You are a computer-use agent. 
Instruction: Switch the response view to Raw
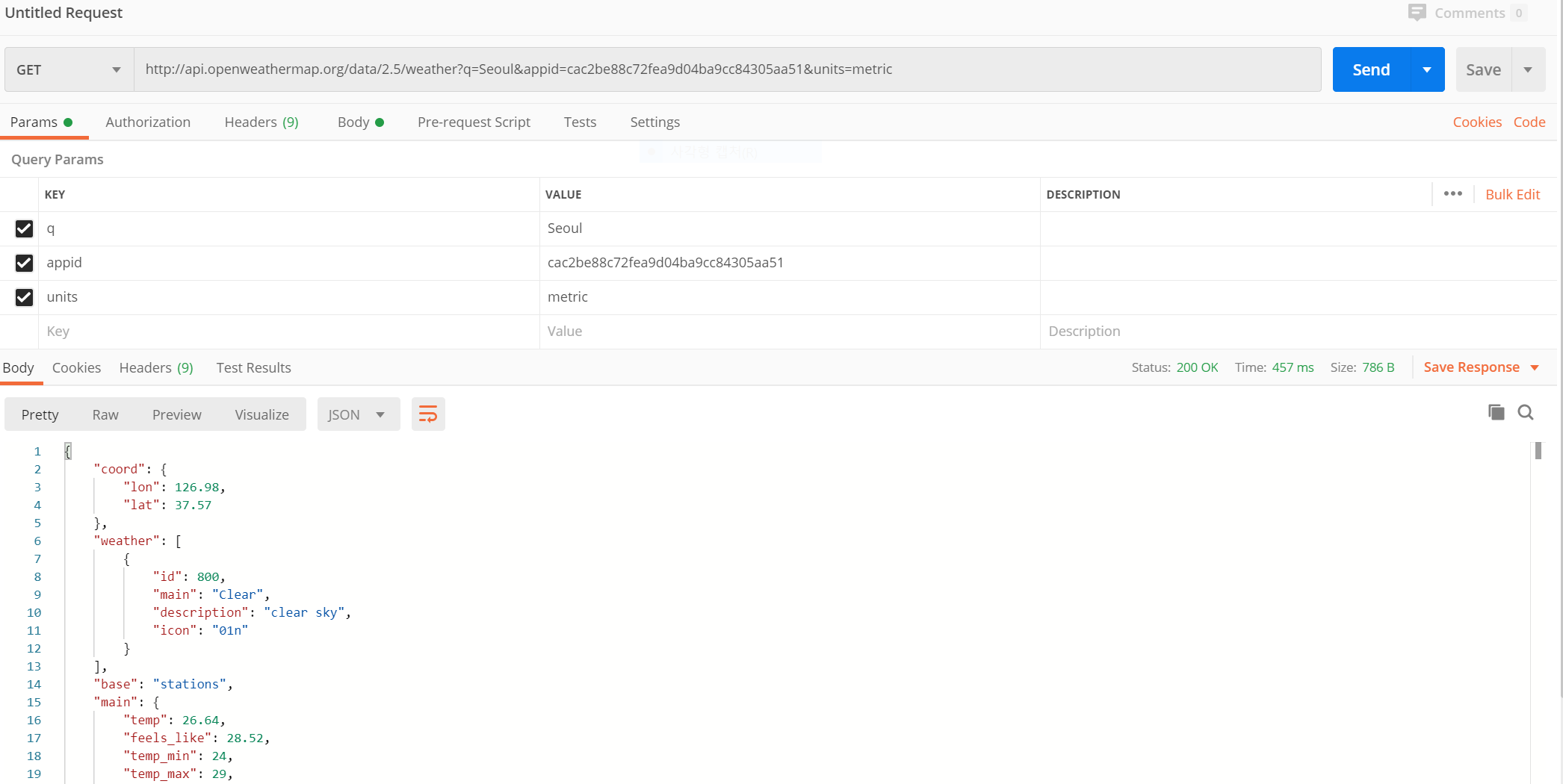coord(105,414)
